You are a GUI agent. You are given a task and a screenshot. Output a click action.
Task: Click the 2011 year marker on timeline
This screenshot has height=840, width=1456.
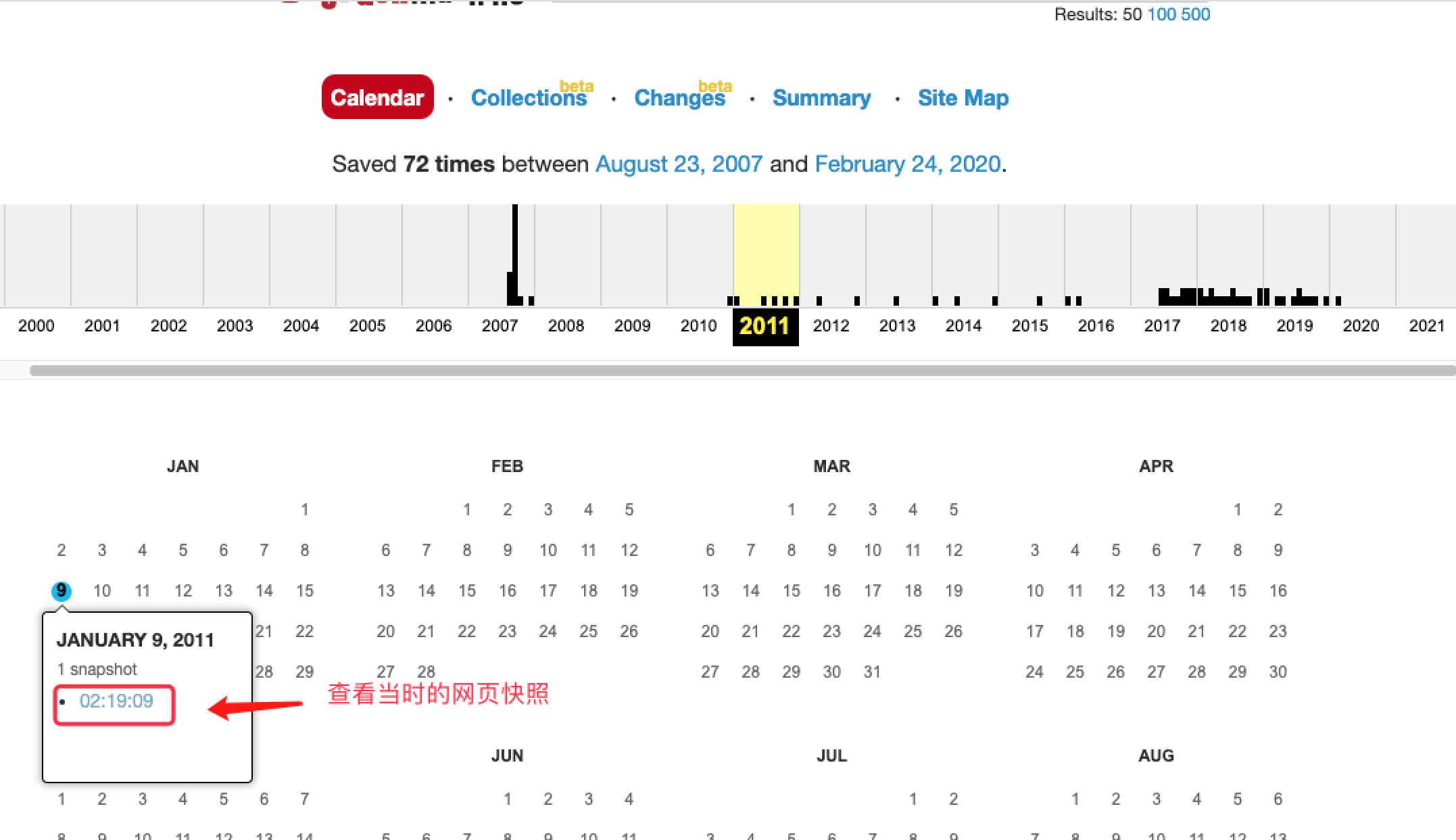(764, 324)
